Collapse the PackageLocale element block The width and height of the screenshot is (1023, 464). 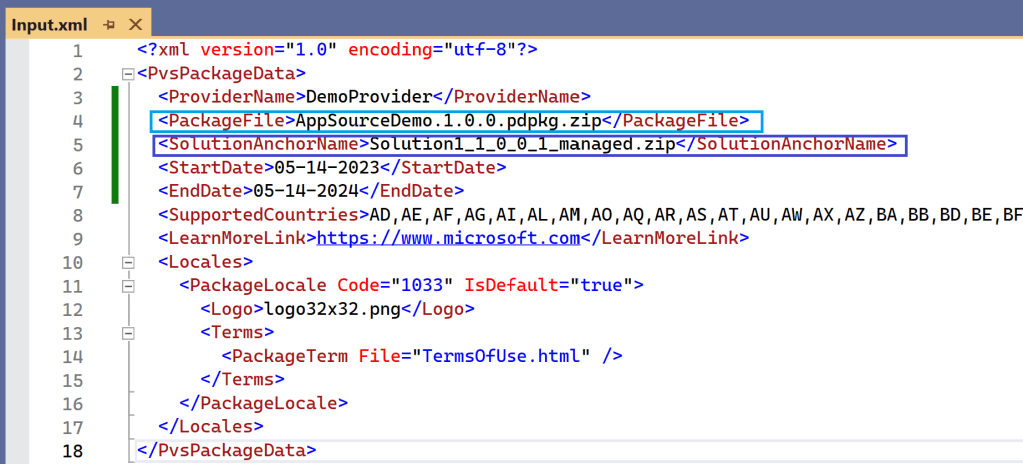[x=126, y=286]
